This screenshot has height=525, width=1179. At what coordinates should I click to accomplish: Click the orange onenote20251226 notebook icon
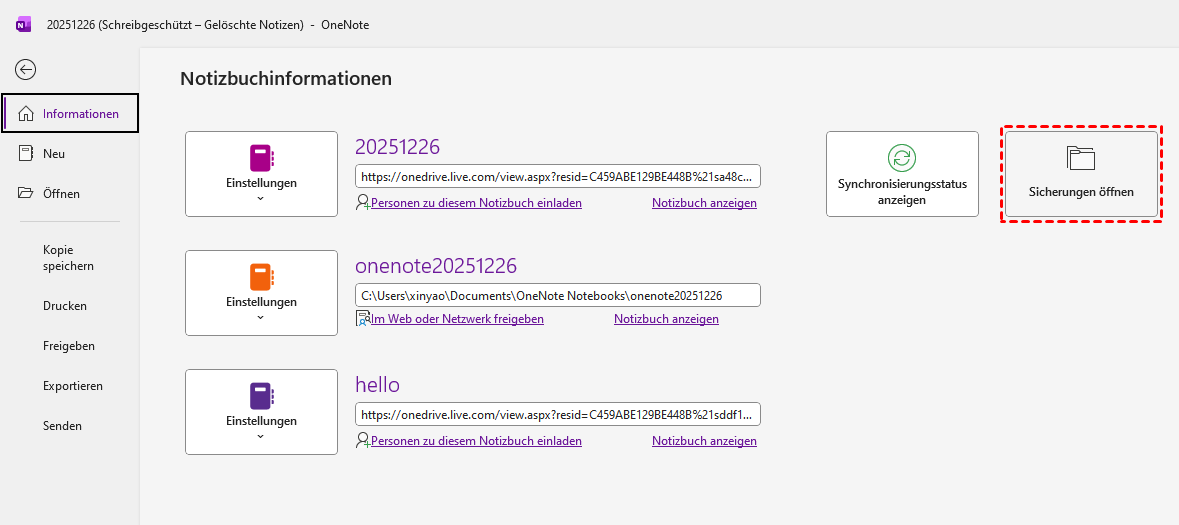pos(261,277)
